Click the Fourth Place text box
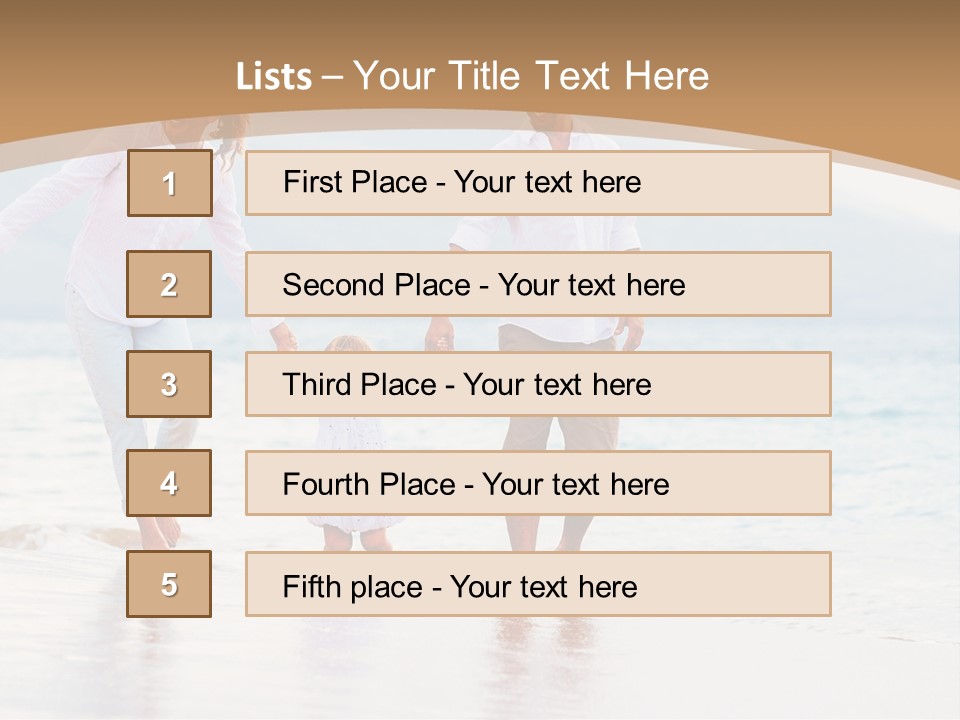This screenshot has height=720, width=960. (538, 483)
